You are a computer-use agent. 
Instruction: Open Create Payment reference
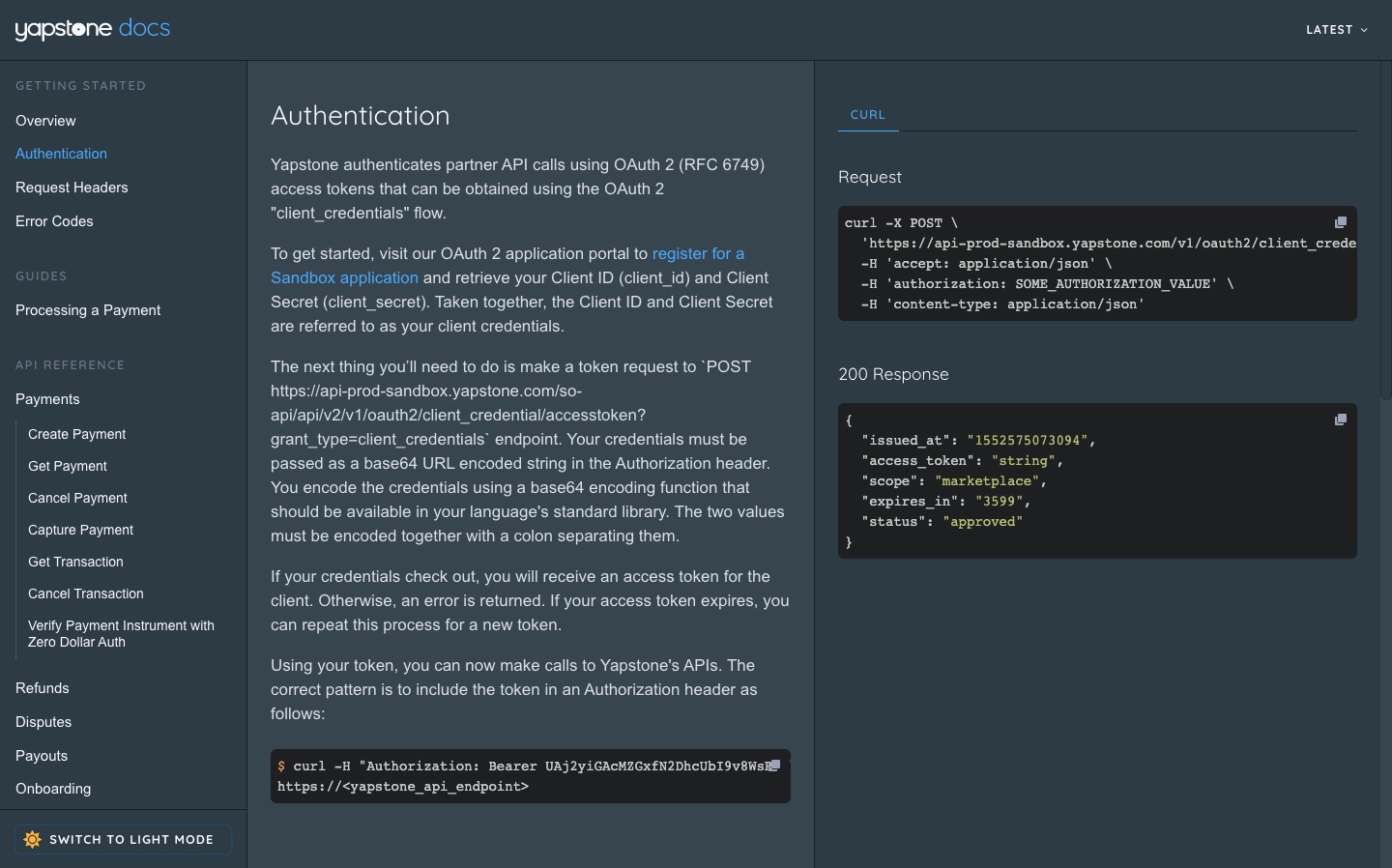(x=77, y=434)
